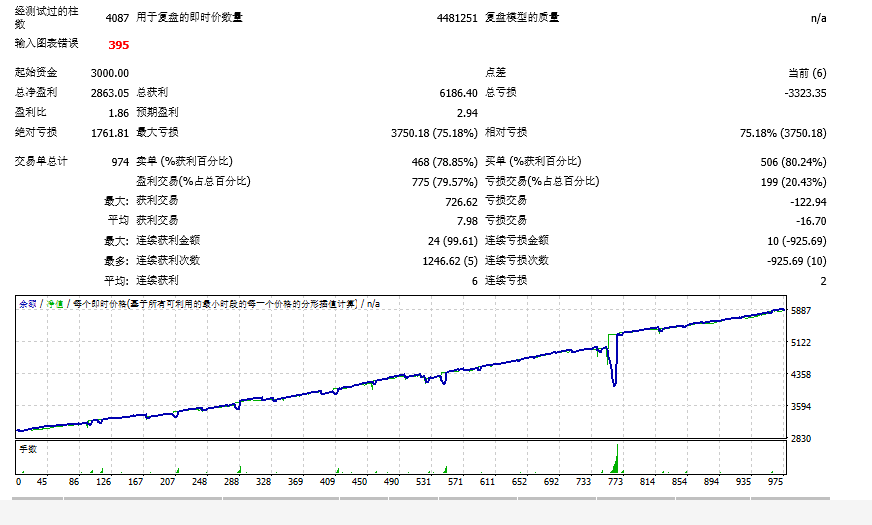The width and height of the screenshot is (872, 525).
Task: Select profit trades value 775 (79.57%)
Action: click(444, 182)
